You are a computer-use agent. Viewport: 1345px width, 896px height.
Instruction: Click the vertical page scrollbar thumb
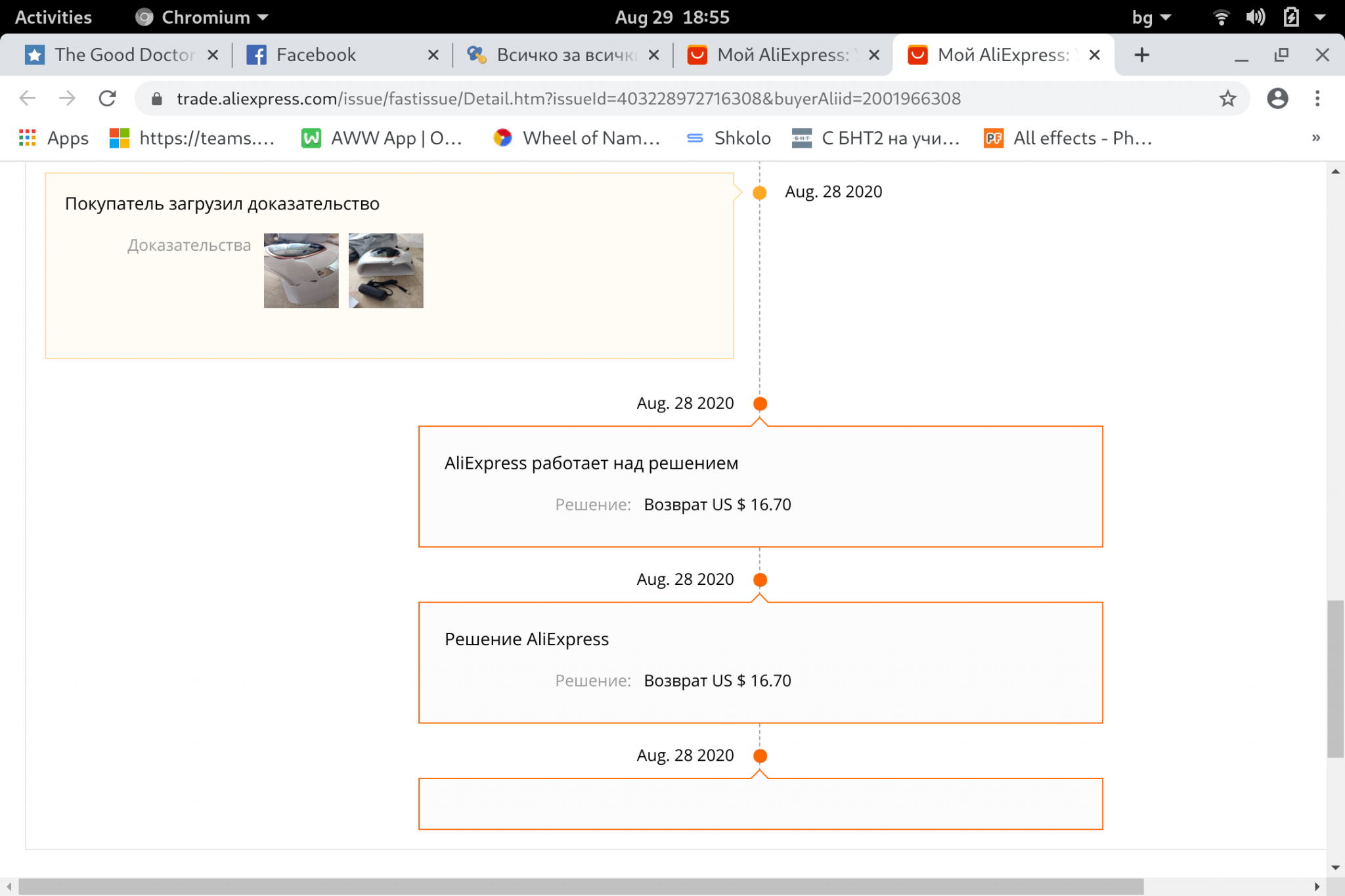1334,678
